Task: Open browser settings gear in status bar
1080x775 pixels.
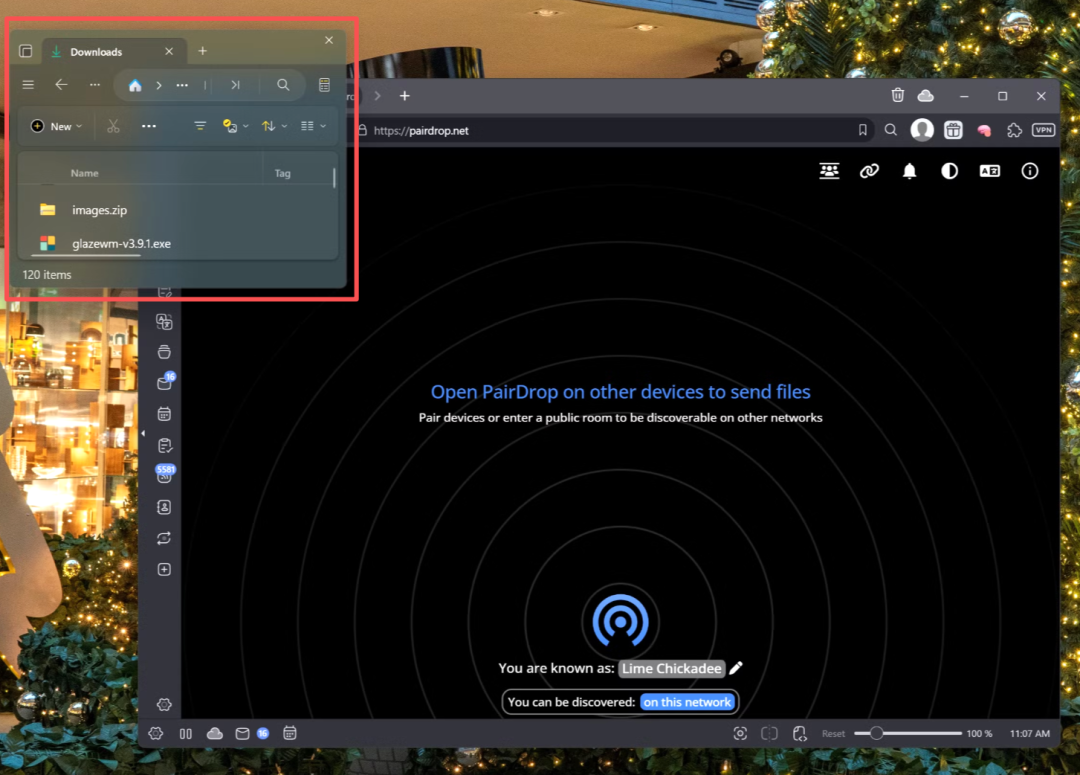Action: [156, 734]
